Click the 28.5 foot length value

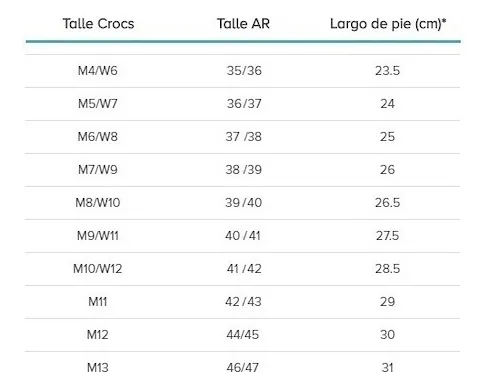pyautogui.click(x=387, y=269)
